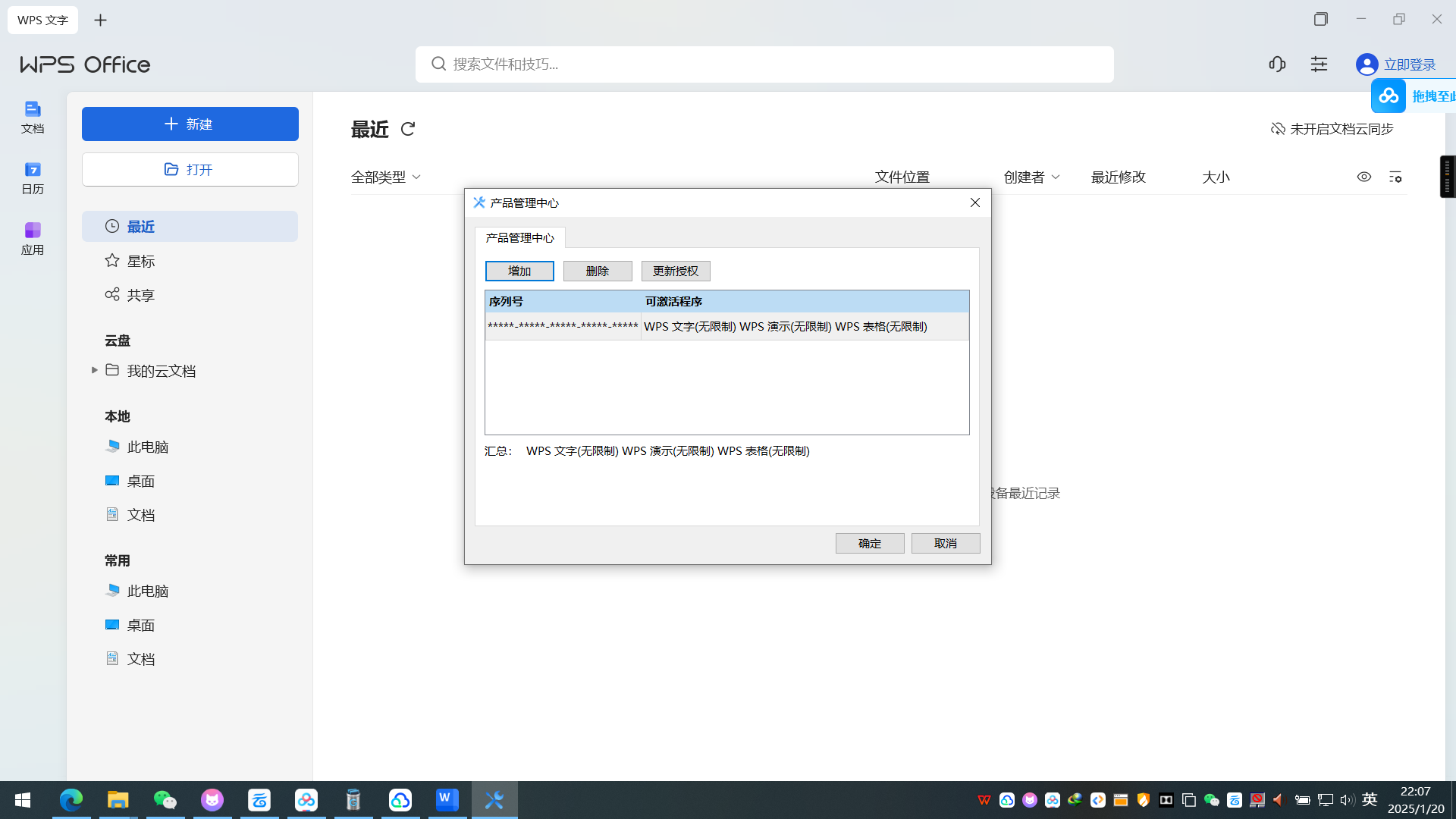
Task: Click the cloud upload drag target icon
Action: pyautogui.click(x=1389, y=96)
